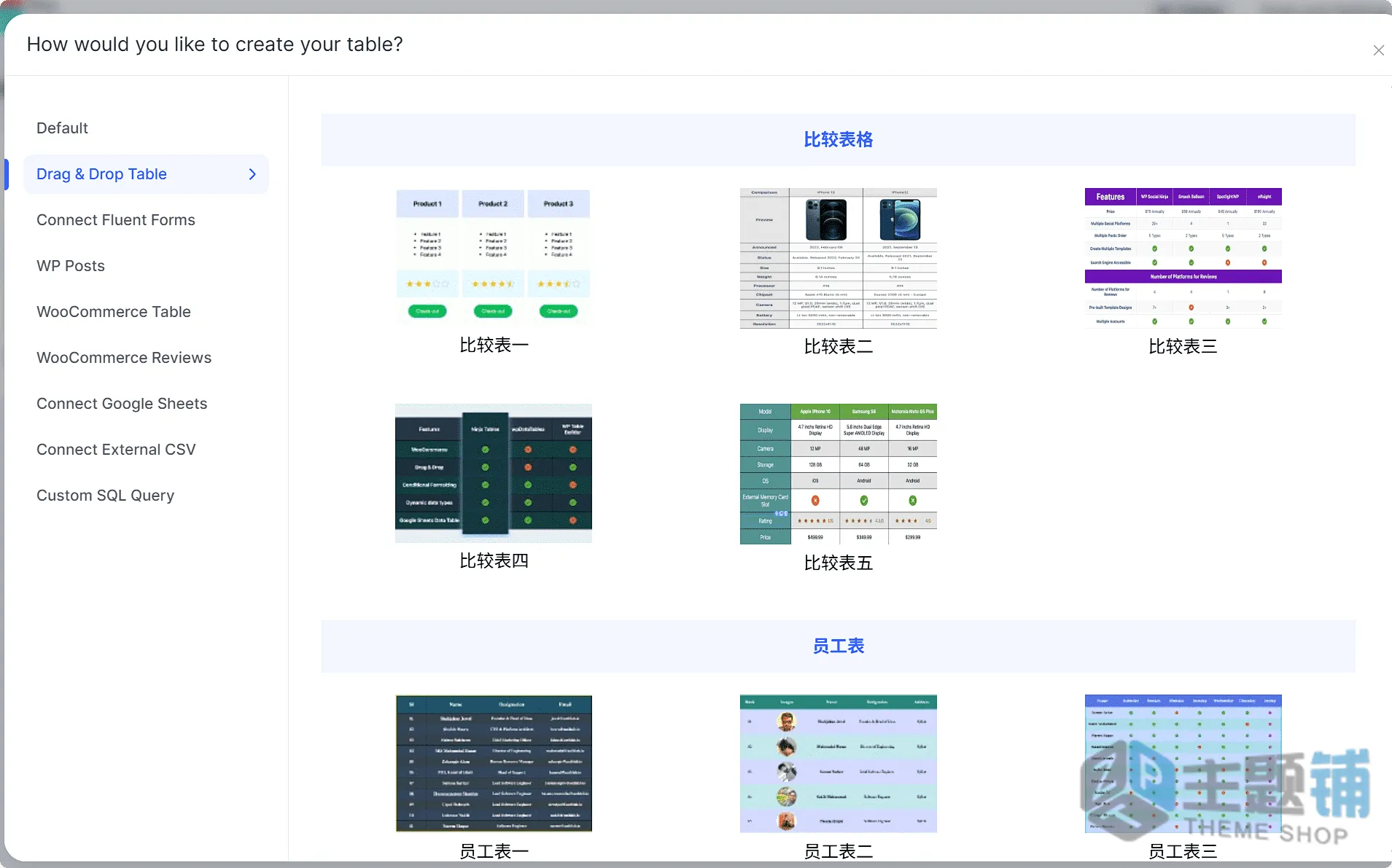Choose Custom SQL Query option

(106, 496)
